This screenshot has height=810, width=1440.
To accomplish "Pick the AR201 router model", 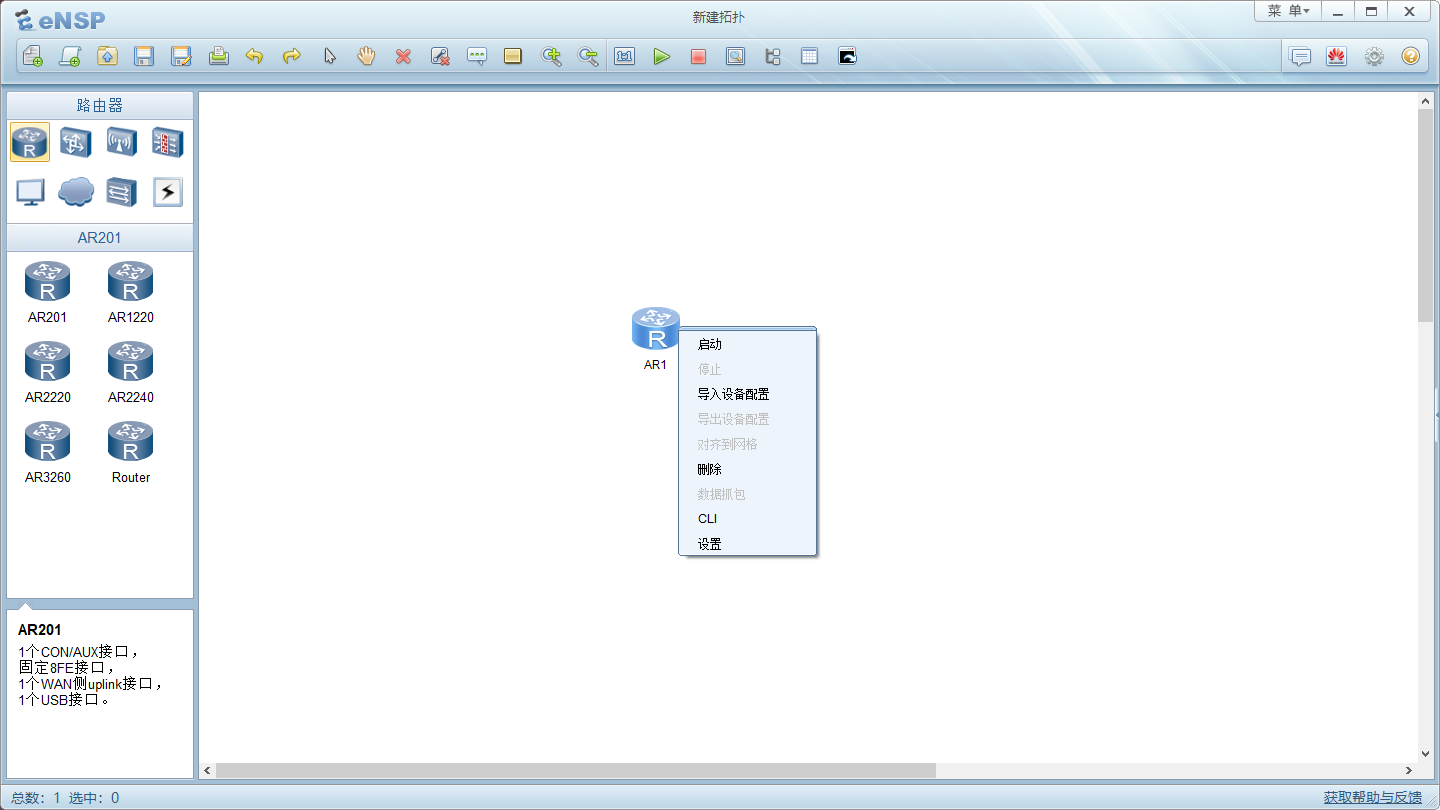I will [x=48, y=292].
